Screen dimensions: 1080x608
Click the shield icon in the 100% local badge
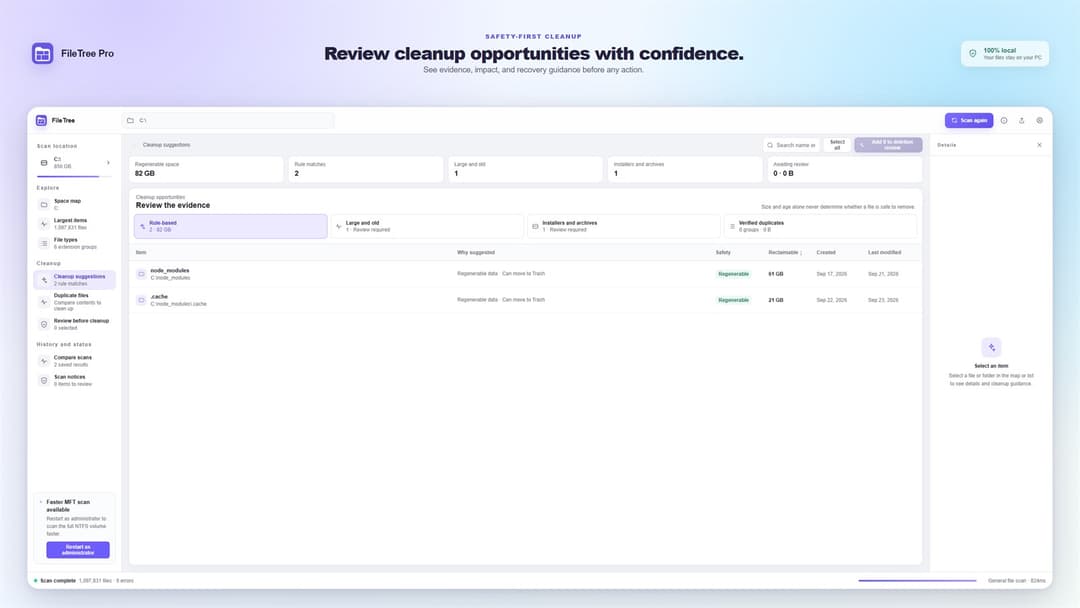click(973, 54)
